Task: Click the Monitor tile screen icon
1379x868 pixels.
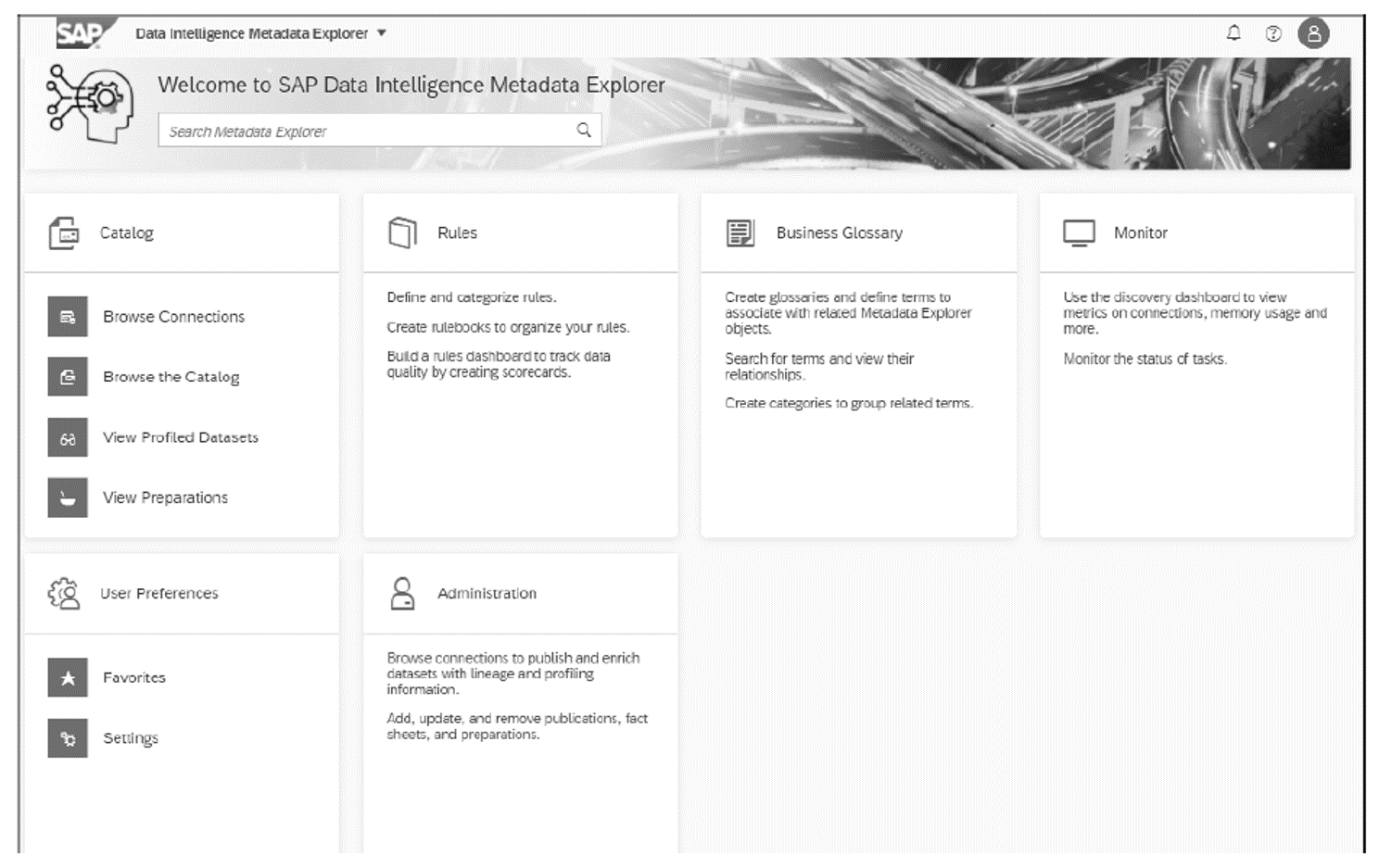Action: point(1079,233)
